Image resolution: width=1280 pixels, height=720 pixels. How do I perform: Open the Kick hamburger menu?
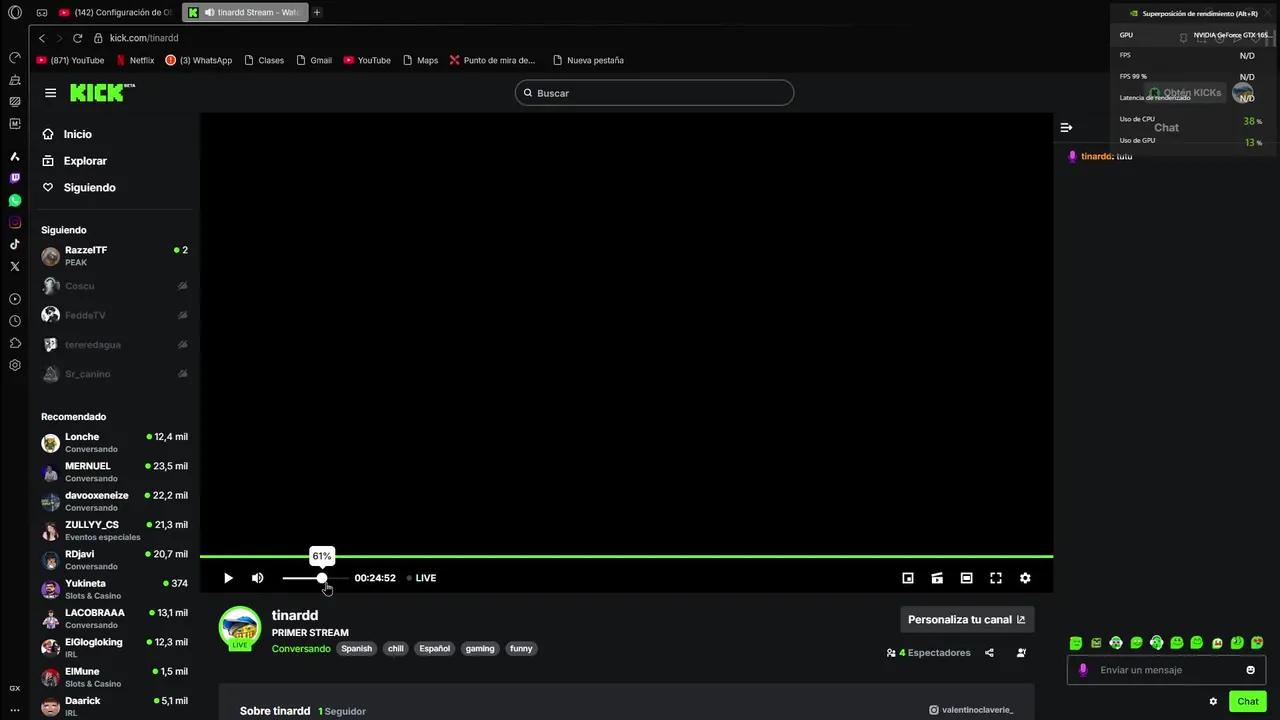point(50,93)
